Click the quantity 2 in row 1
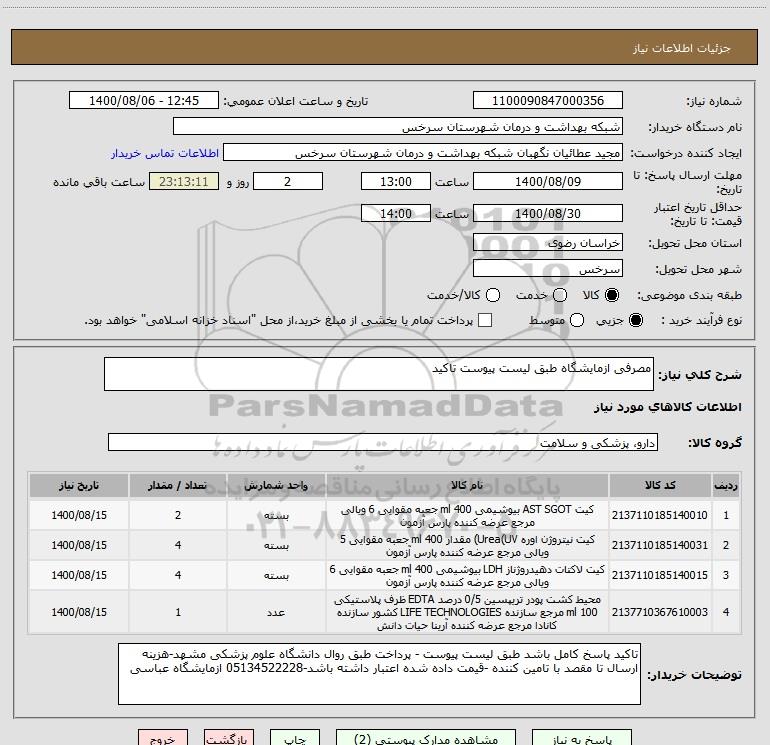The image size is (770, 745). point(178,515)
